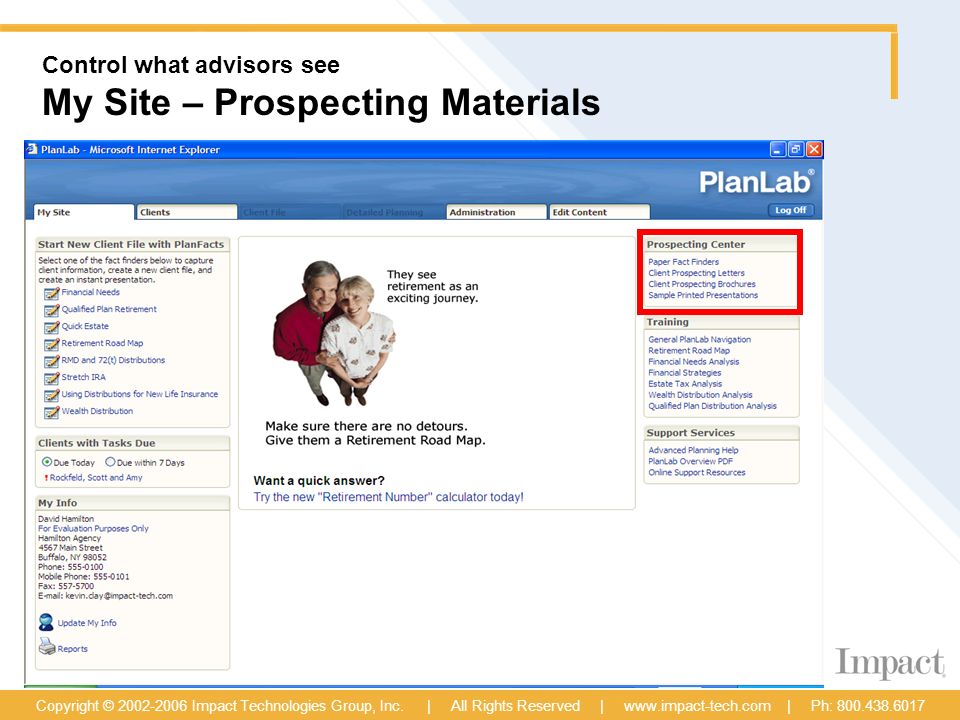This screenshot has height=720, width=960.
Task: Click the David Hamilton name in My Info
Action: point(66,519)
